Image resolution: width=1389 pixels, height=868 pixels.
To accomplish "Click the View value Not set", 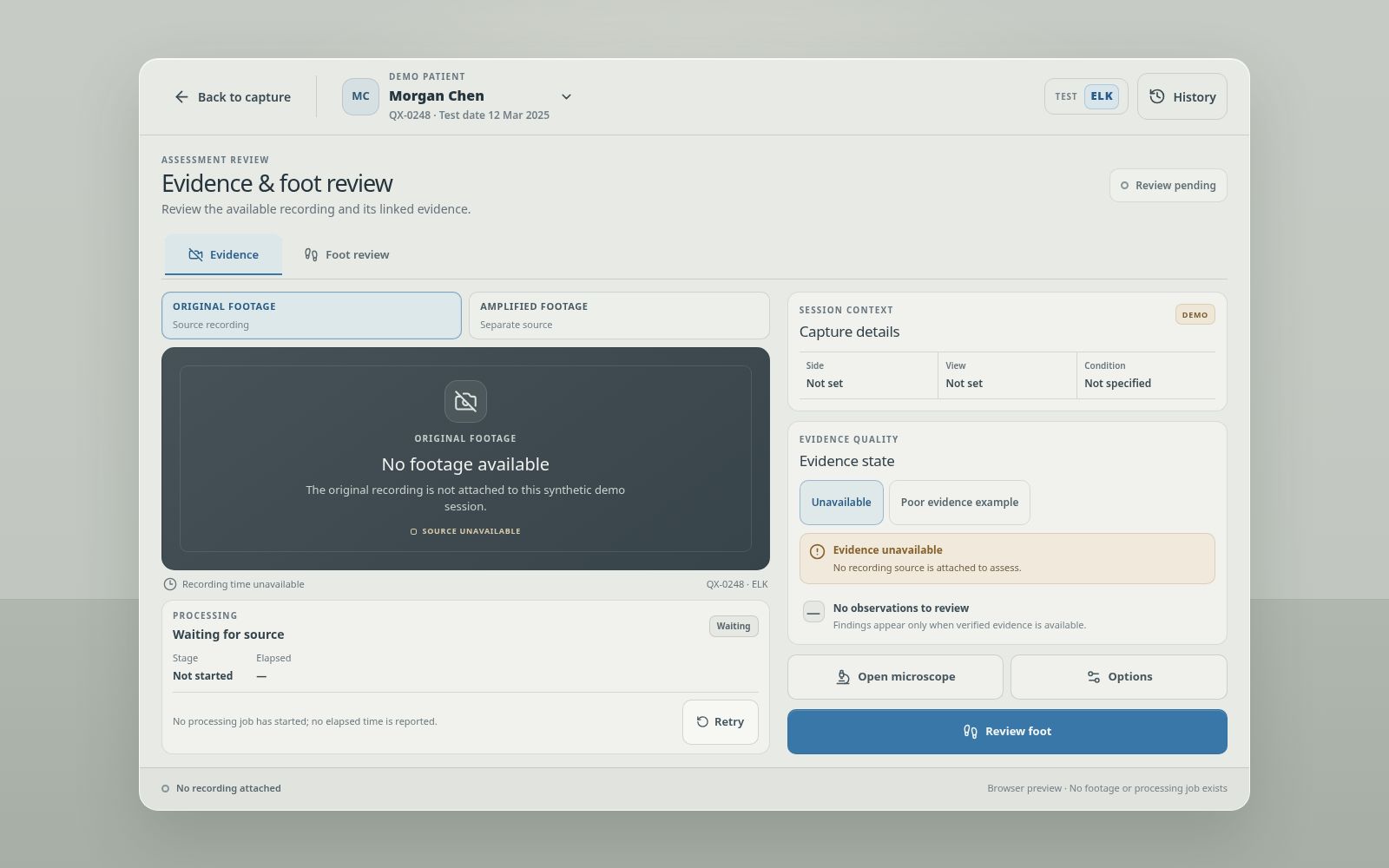I will (964, 384).
